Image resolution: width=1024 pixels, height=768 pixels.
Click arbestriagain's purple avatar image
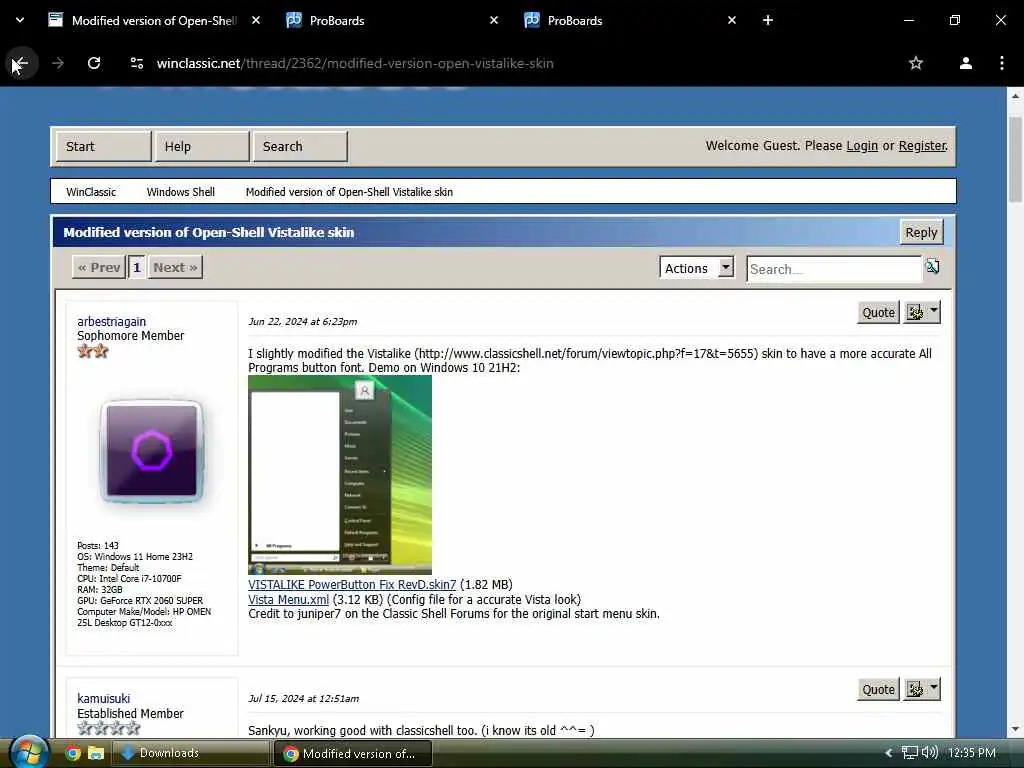click(x=152, y=451)
